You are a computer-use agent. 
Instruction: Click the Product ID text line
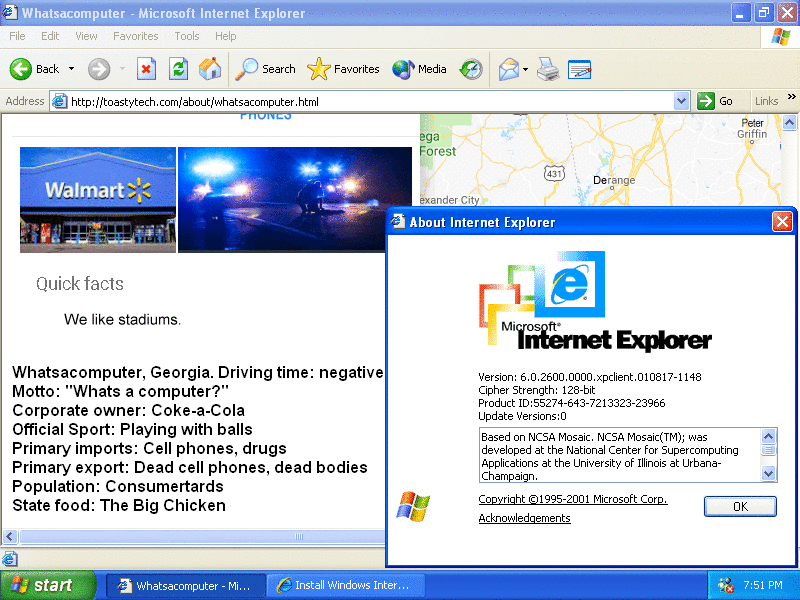click(x=571, y=403)
